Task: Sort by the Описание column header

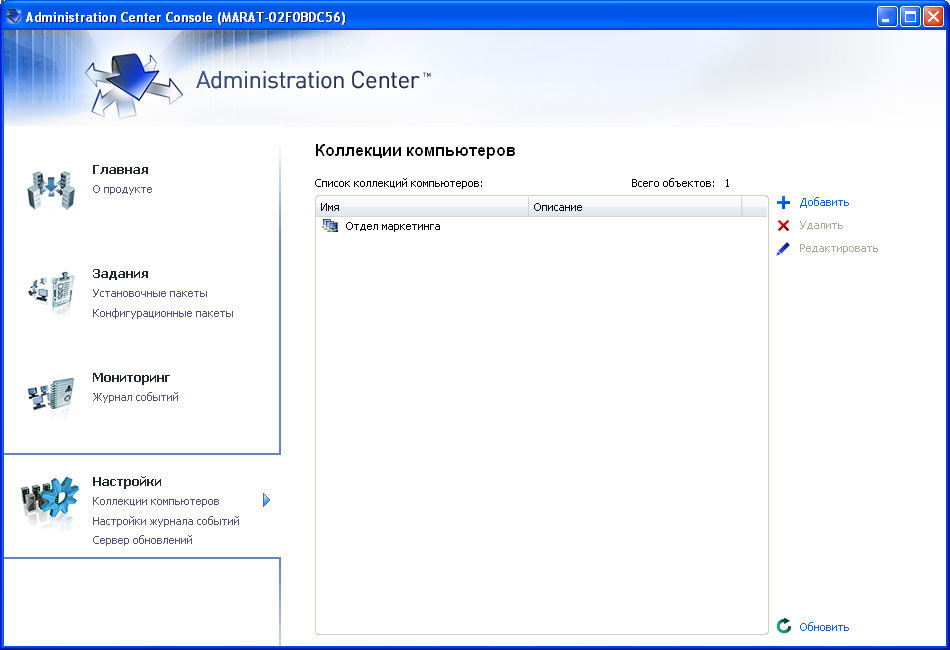Action: [x=635, y=207]
